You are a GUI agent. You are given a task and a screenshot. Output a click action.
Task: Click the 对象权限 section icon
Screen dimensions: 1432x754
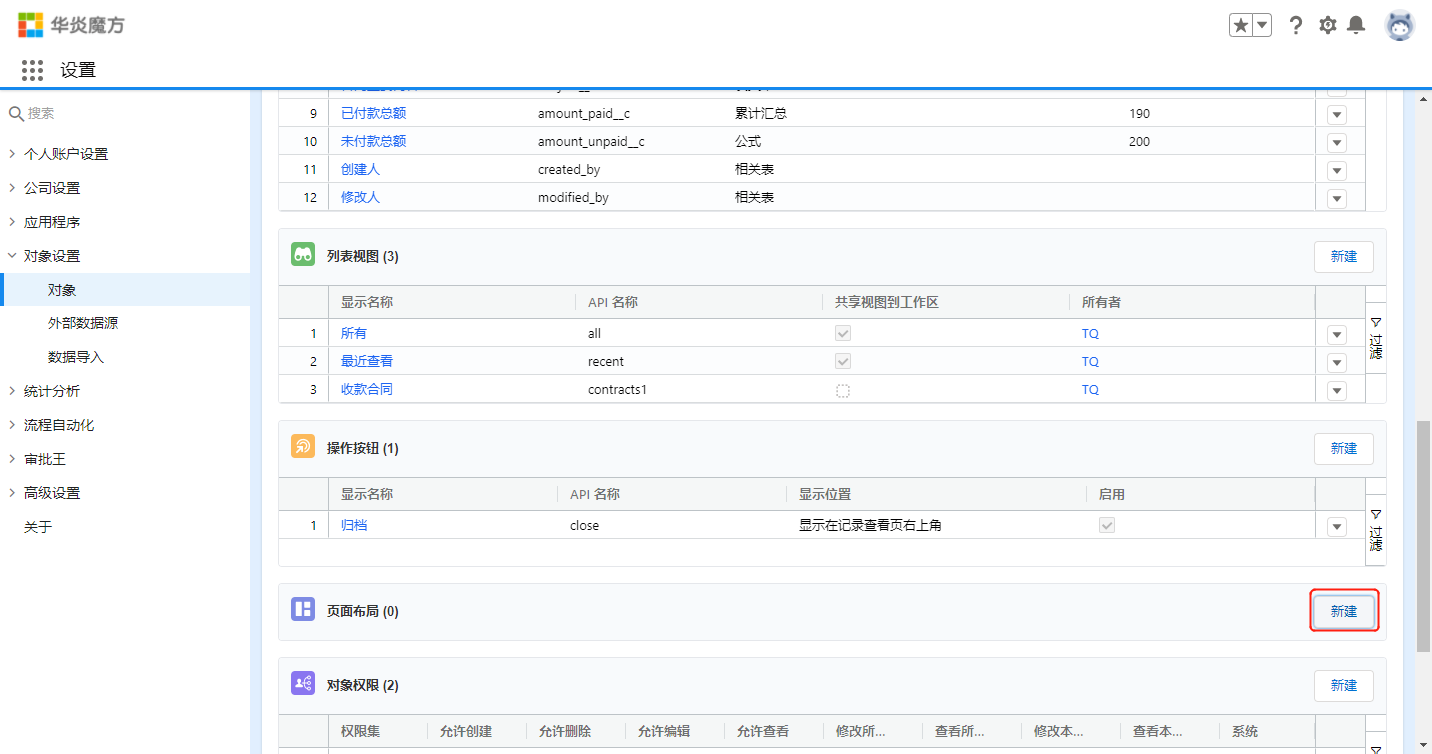pyautogui.click(x=303, y=684)
